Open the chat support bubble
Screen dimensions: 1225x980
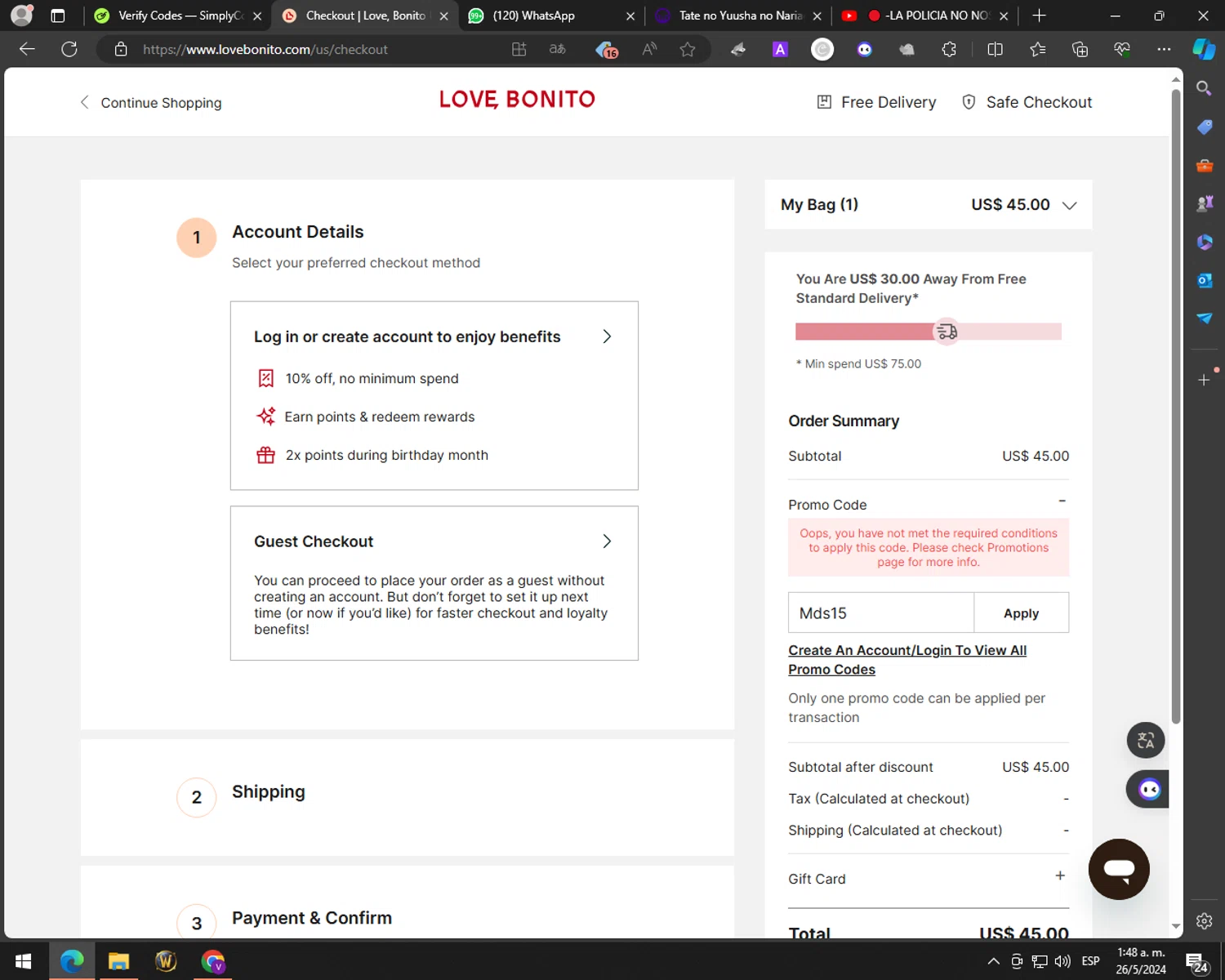[x=1119, y=869]
